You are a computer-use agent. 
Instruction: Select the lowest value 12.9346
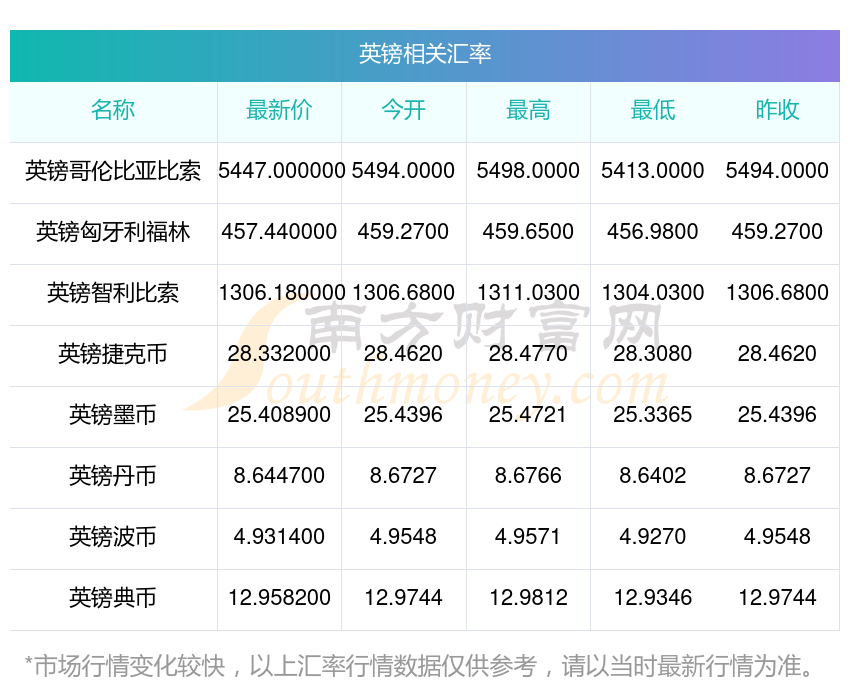pos(653,598)
